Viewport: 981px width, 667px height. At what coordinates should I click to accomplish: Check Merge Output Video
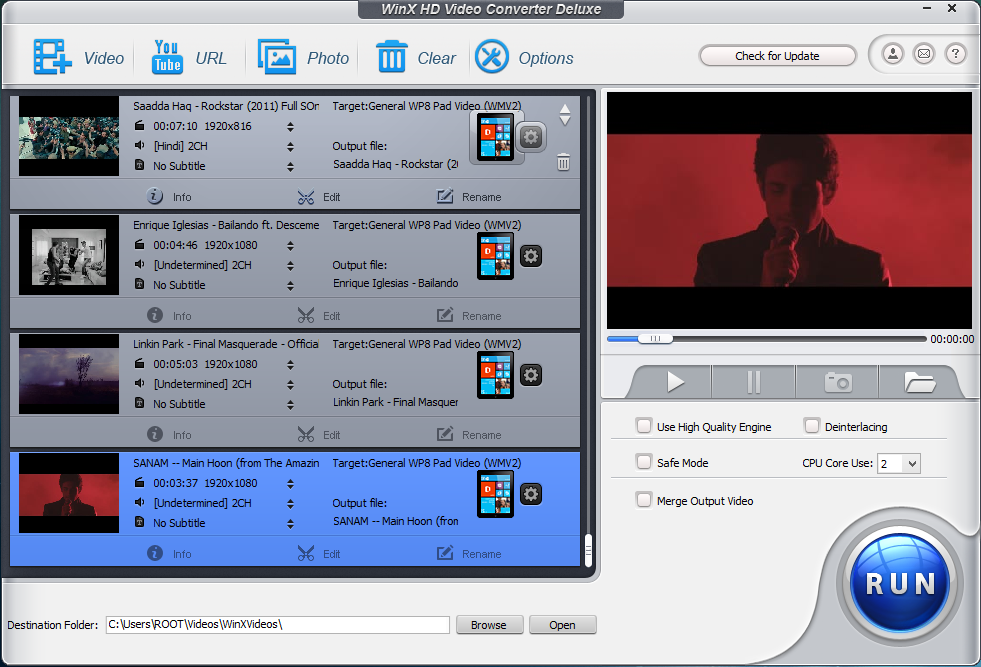644,500
